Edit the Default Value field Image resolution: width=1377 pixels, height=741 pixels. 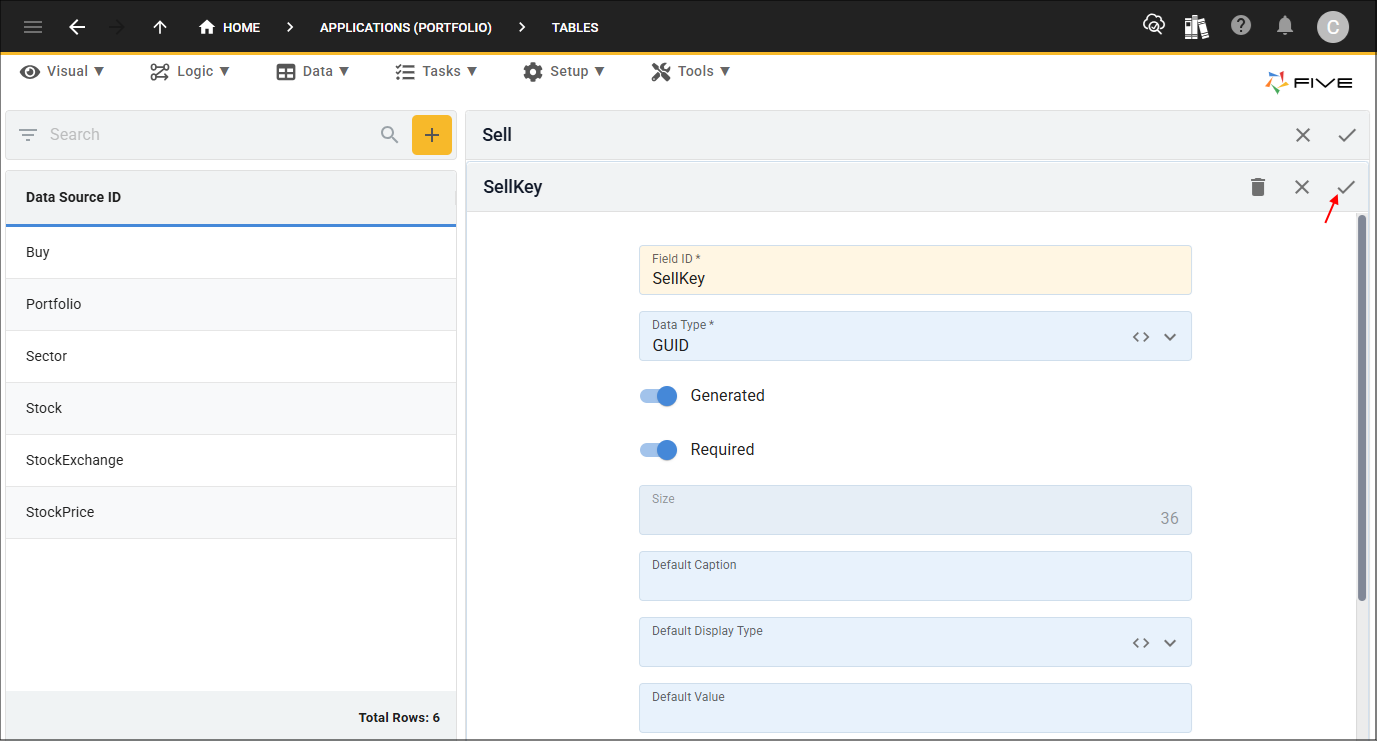pyautogui.click(x=915, y=708)
